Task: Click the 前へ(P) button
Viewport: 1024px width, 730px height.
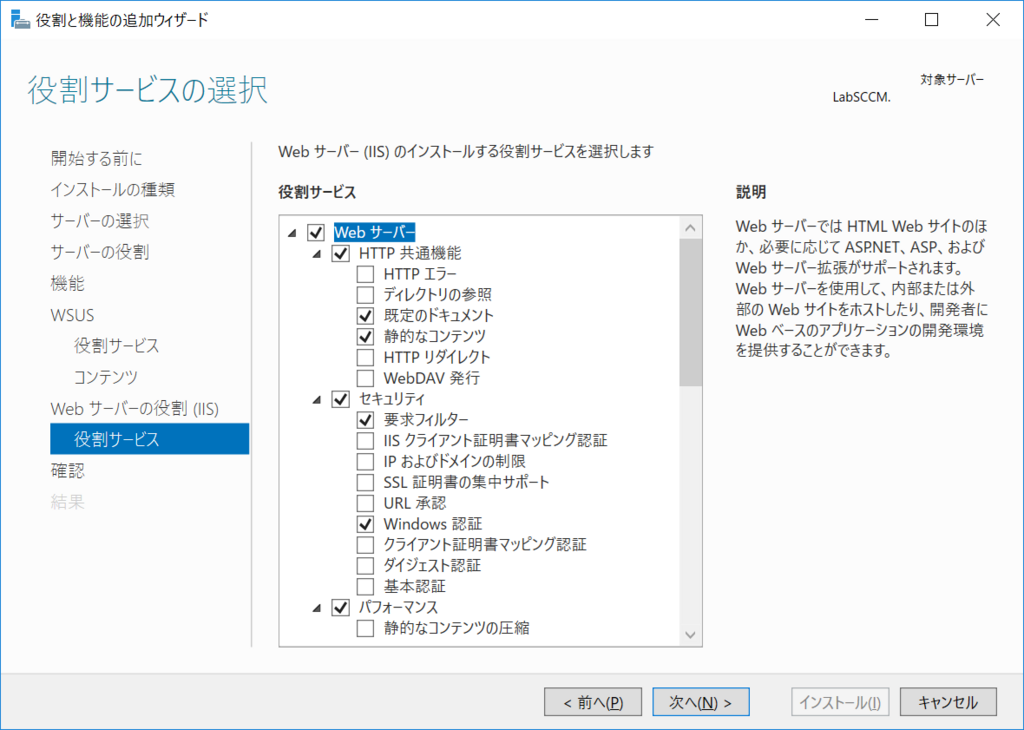Action: point(593,702)
